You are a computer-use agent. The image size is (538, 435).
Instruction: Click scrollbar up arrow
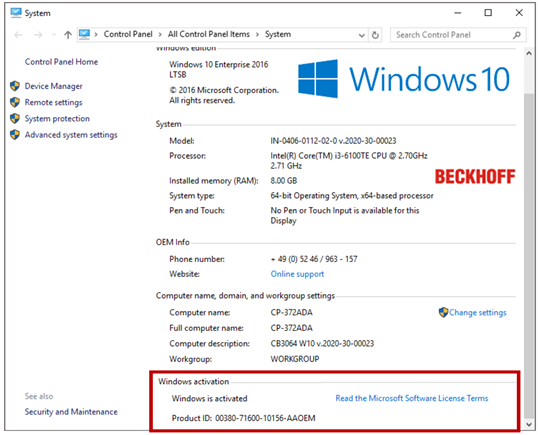[529, 53]
